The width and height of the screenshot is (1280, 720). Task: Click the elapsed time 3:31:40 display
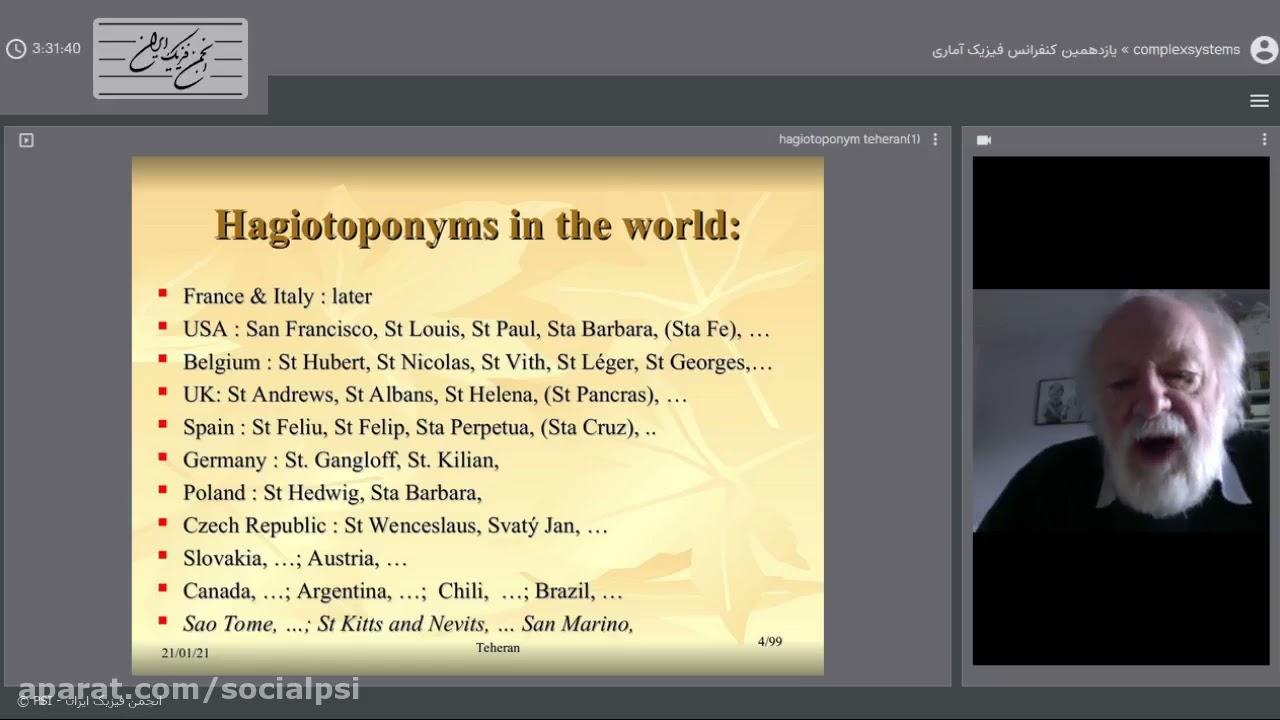[x=56, y=48]
